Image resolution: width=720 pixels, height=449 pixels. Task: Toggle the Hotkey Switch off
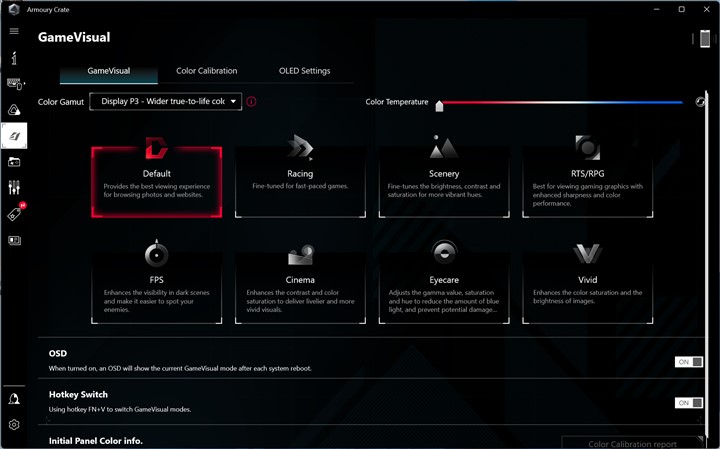(688, 403)
